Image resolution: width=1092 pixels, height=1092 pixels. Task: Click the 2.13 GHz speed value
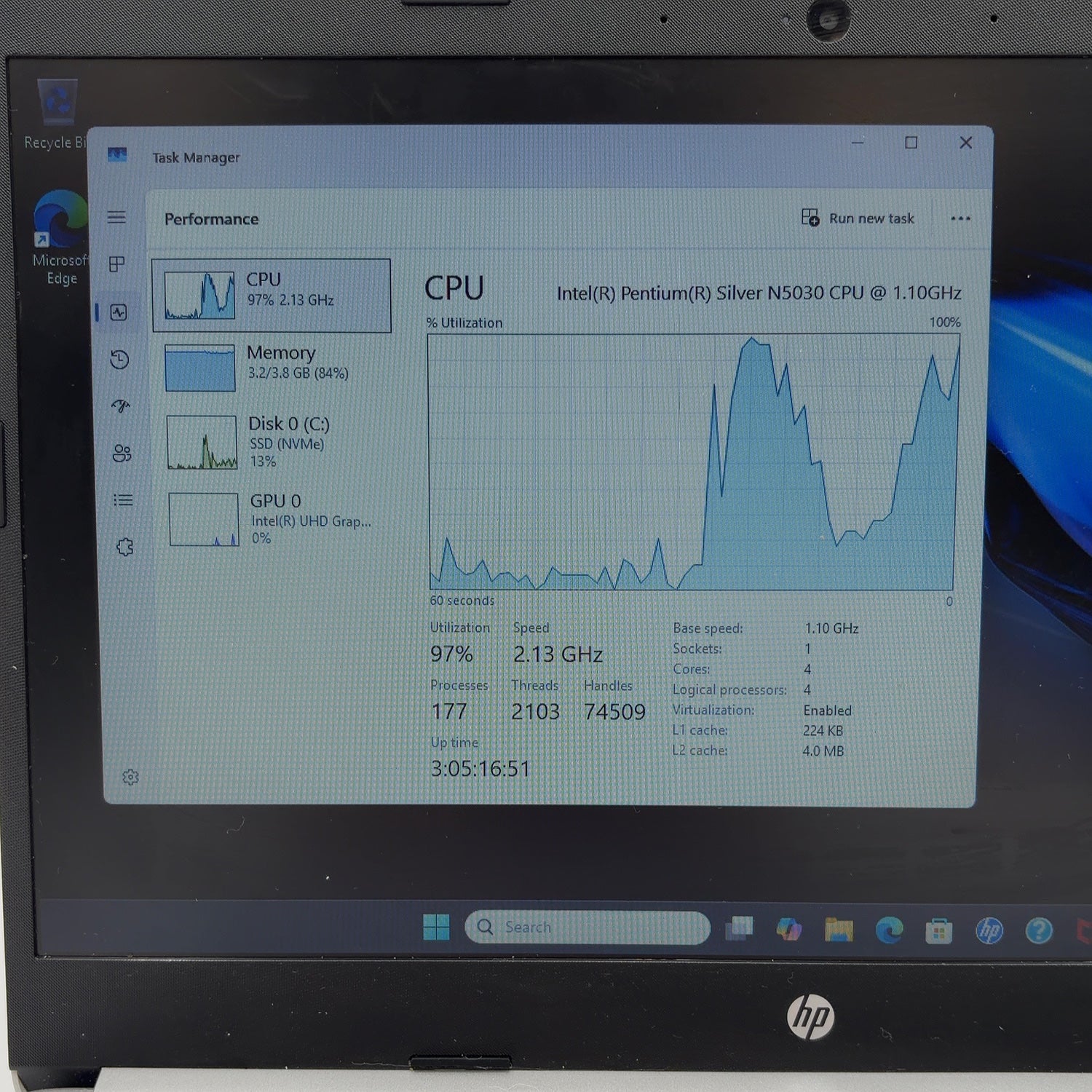[x=558, y=654]
